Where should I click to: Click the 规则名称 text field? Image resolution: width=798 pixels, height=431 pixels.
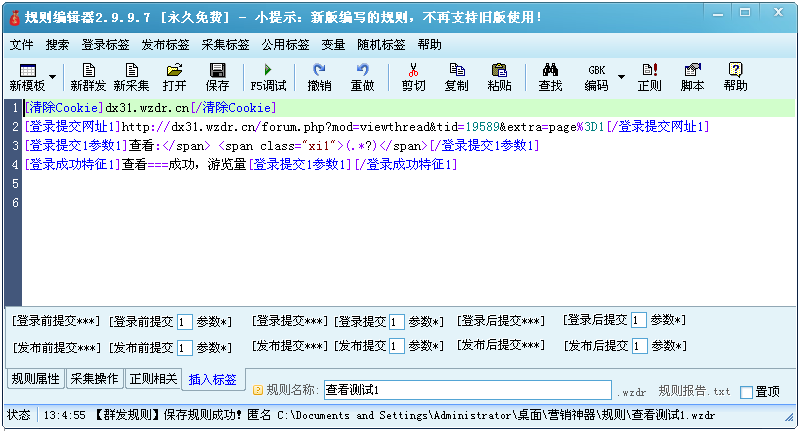(465, 389)
